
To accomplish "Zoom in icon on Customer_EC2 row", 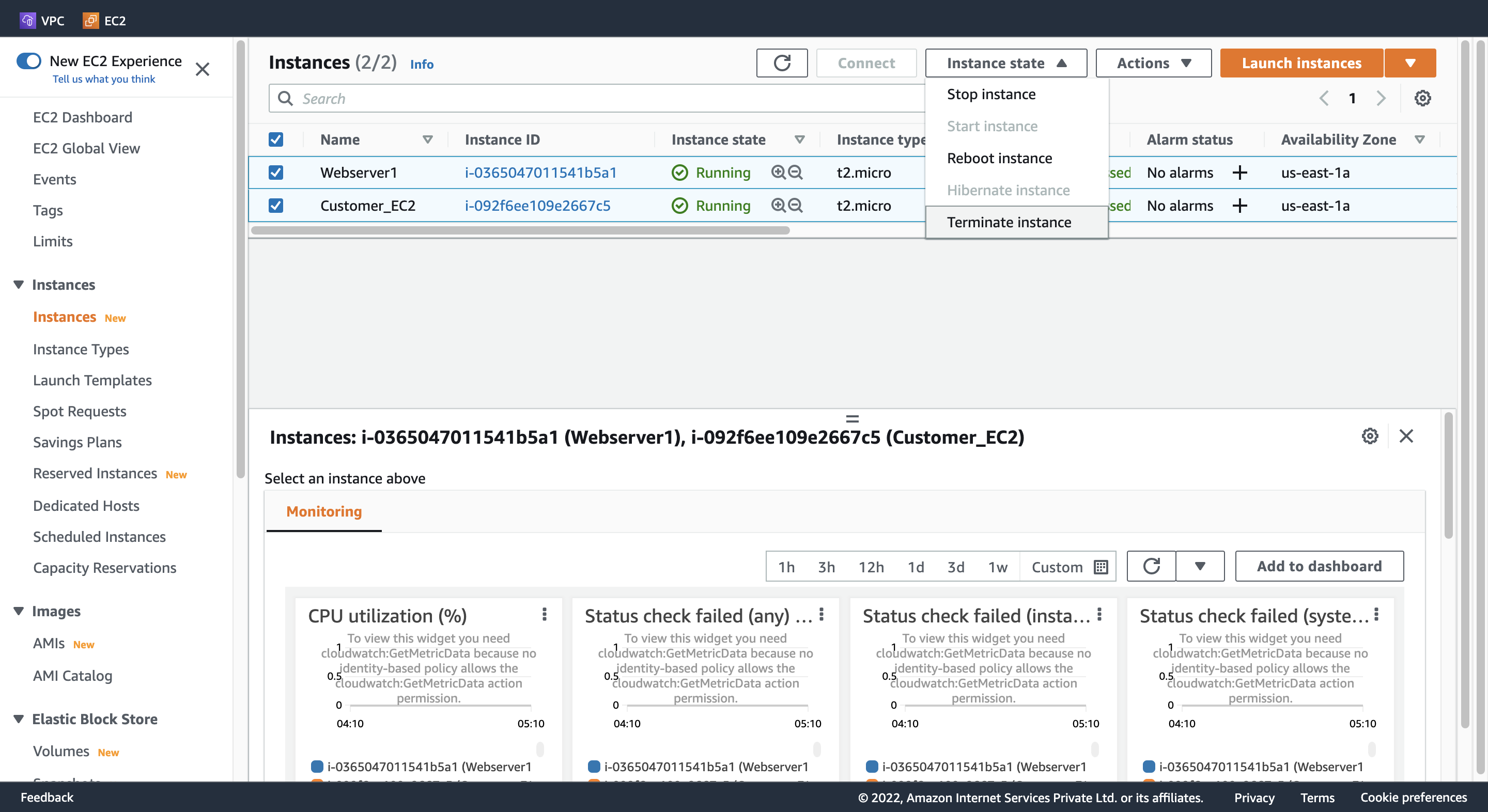I will tap(778, 205).
